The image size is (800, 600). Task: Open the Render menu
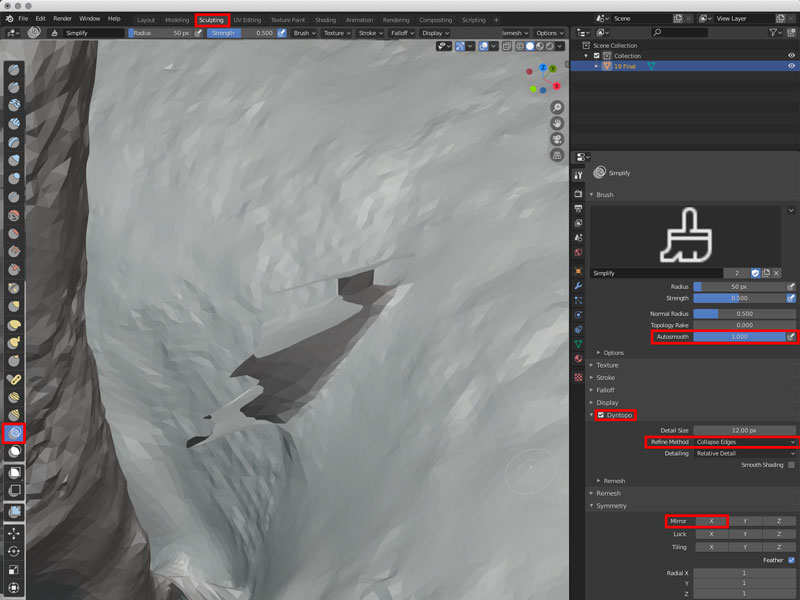point(62,19)
